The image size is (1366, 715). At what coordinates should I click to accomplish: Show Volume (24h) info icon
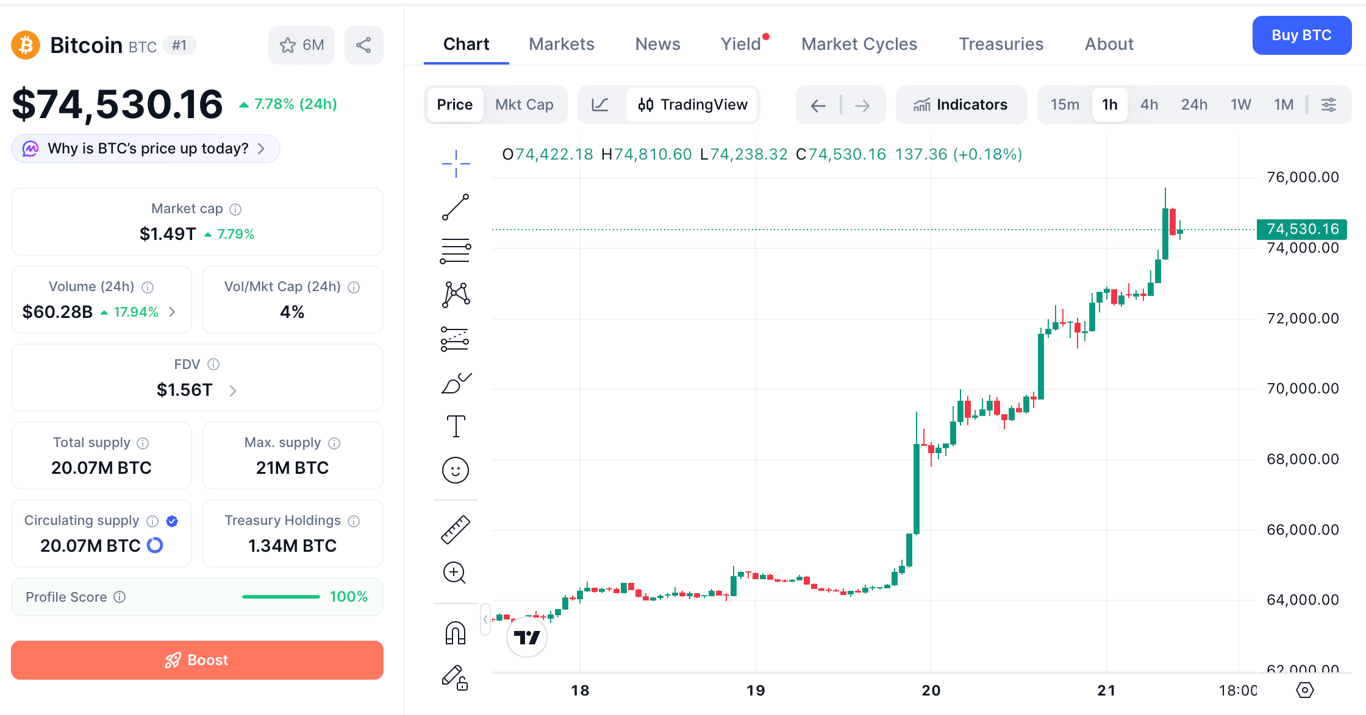147,287
